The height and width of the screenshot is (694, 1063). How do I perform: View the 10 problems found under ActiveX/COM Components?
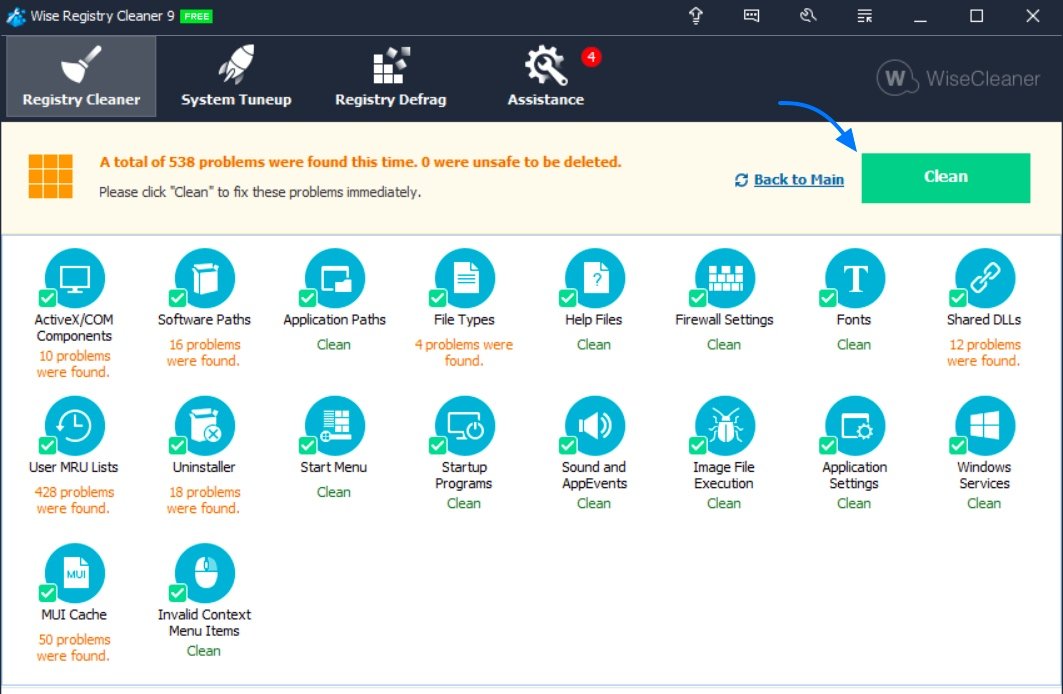coord(74,364)
